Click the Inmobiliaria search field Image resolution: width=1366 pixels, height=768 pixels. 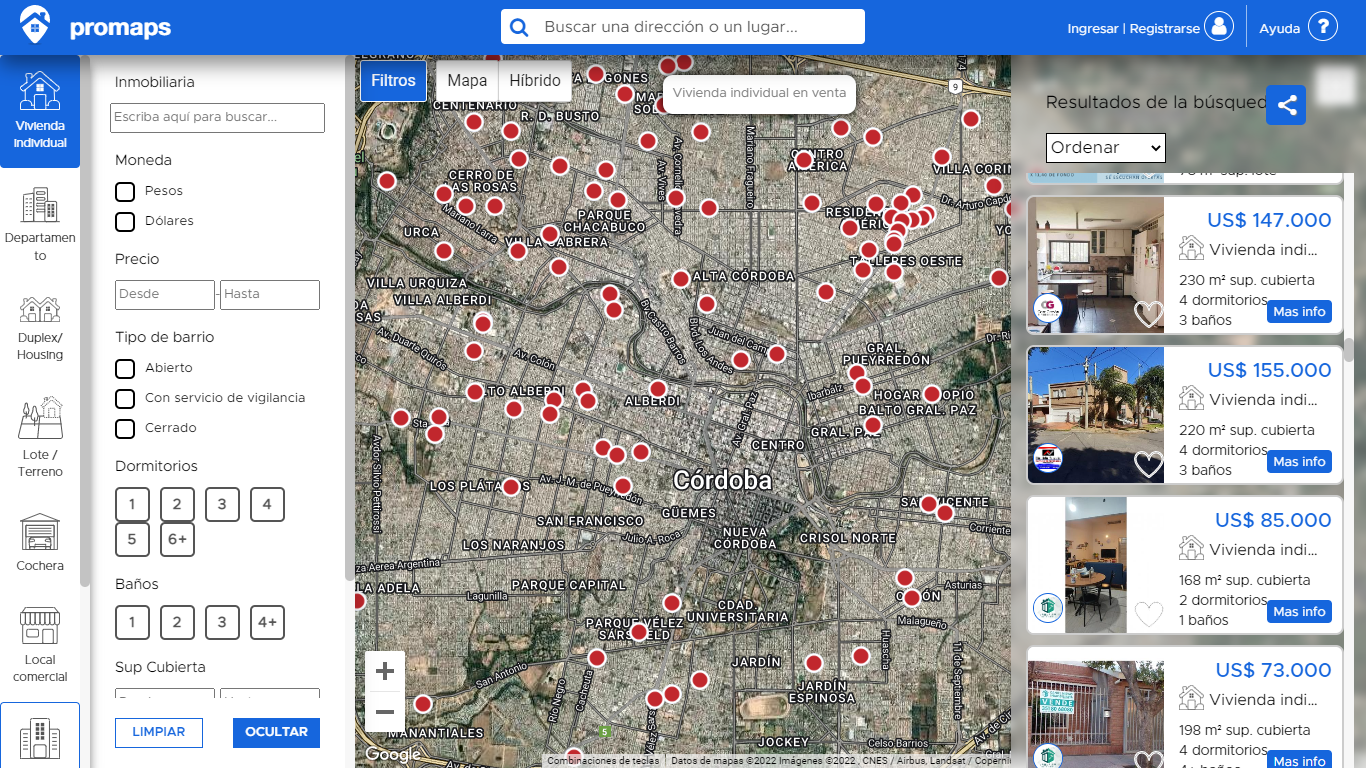click(217, 117)
